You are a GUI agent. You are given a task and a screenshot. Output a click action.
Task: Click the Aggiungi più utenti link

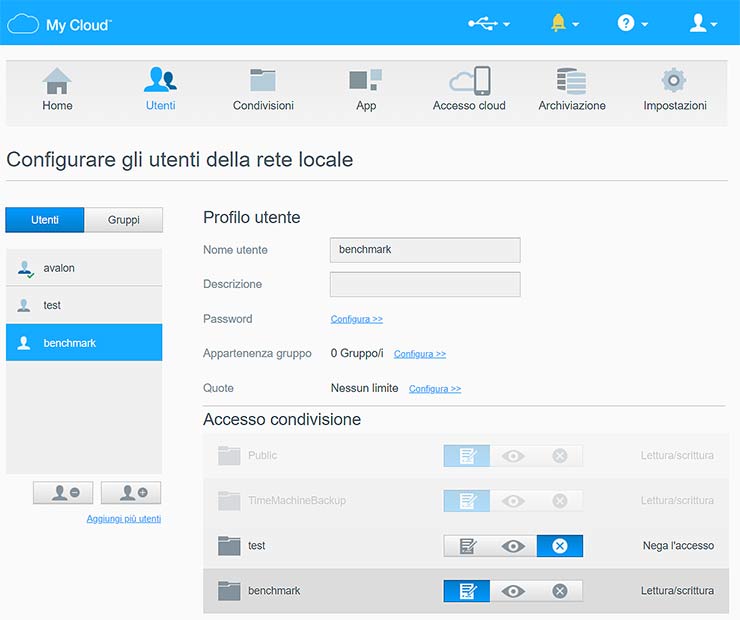(123, 518)
